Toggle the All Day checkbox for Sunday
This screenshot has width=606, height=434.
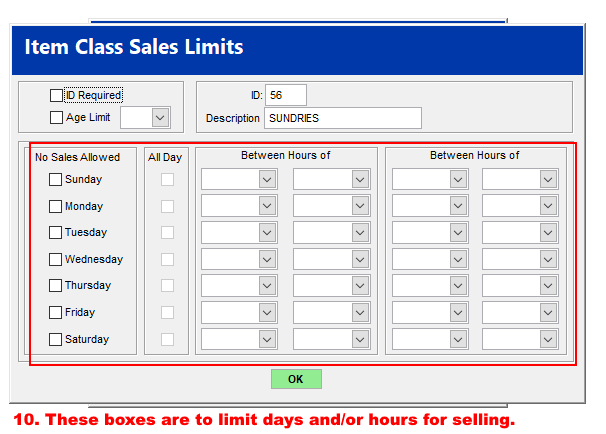(x=167, y=180)
